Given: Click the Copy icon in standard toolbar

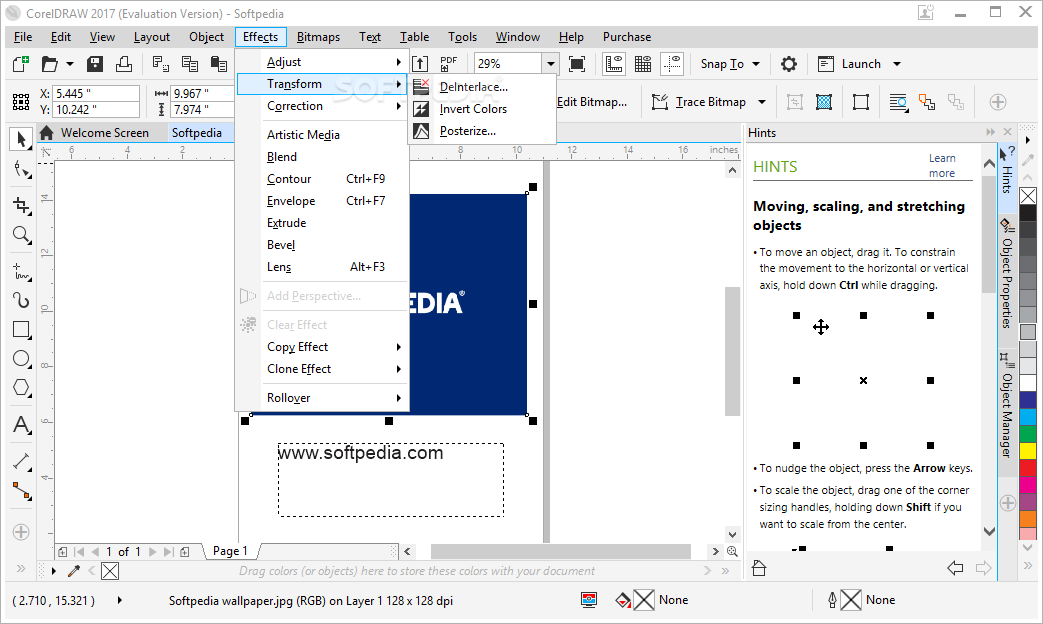Looking at the screenshot, I should pos(190,64).
